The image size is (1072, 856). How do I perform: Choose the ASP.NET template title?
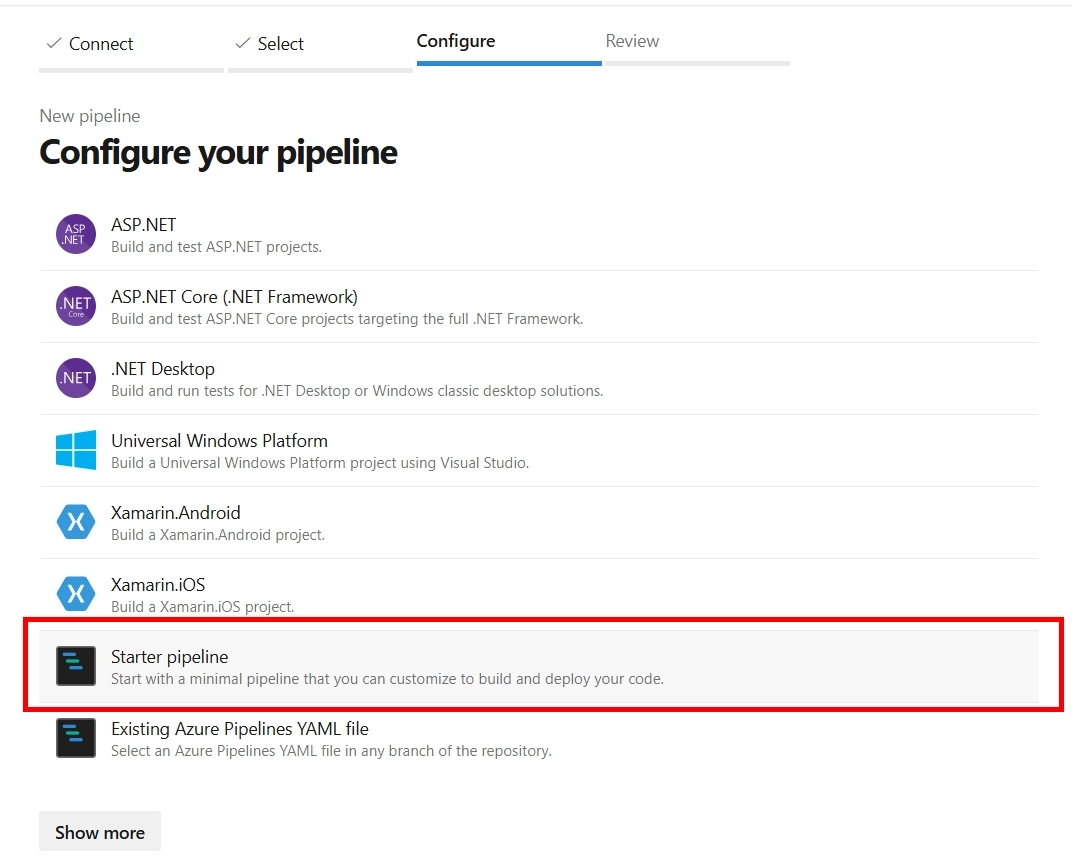144,224
